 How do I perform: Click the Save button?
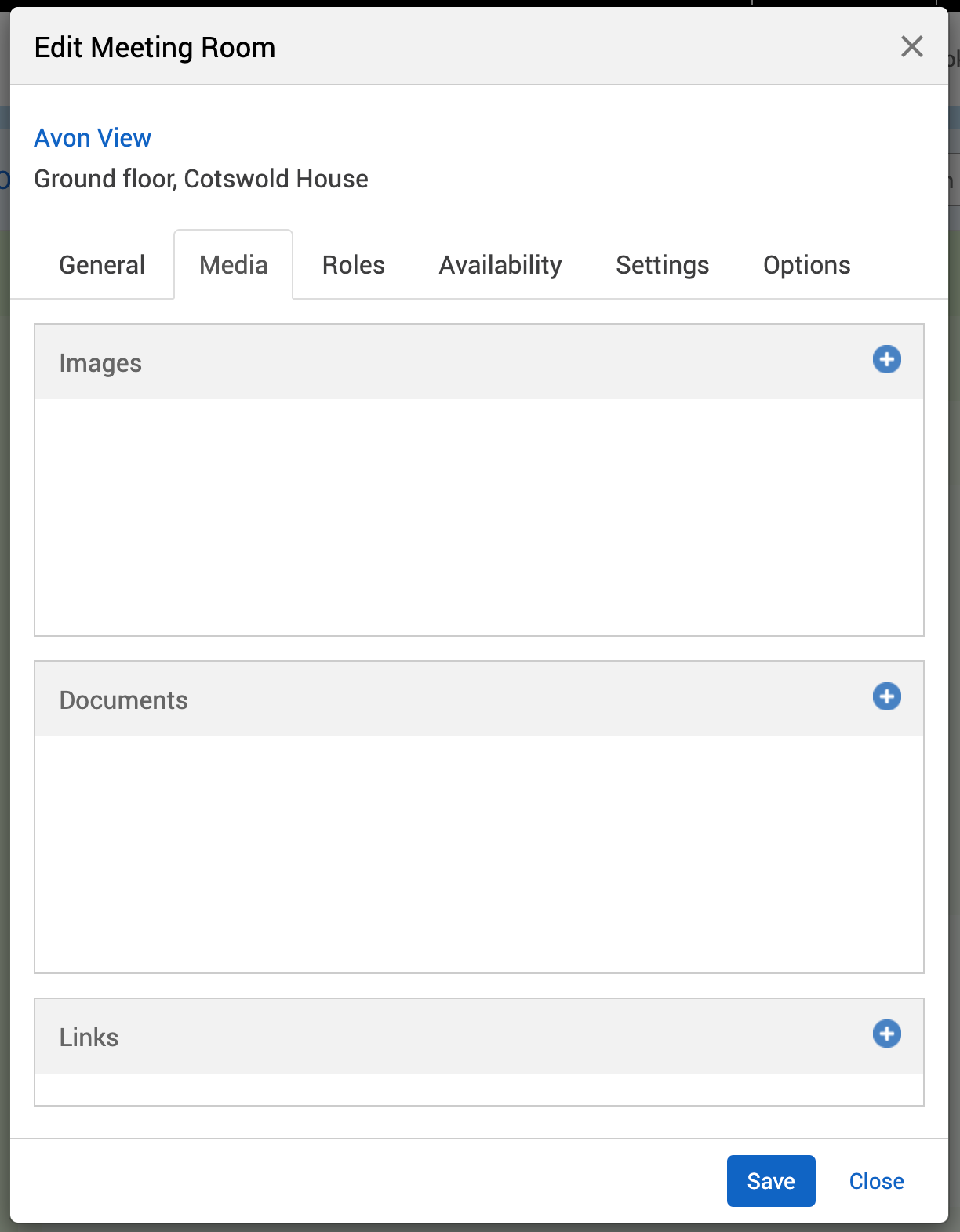click(770, 1180)
